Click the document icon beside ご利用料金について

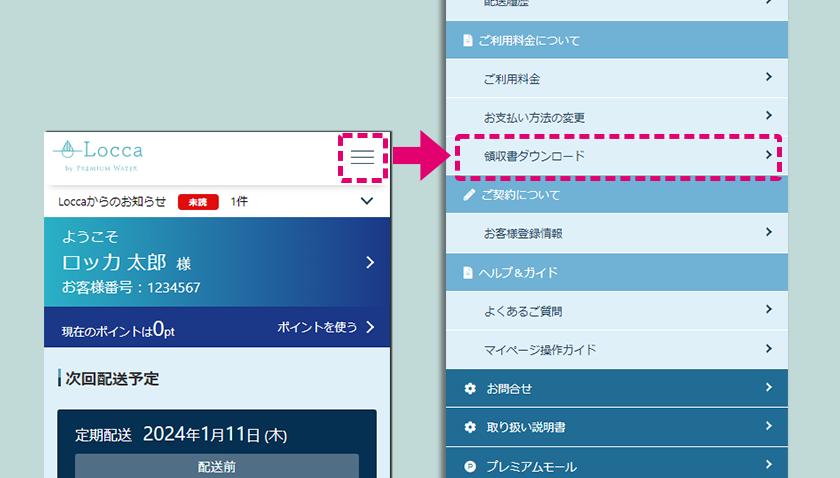click(x=467, y=41)
